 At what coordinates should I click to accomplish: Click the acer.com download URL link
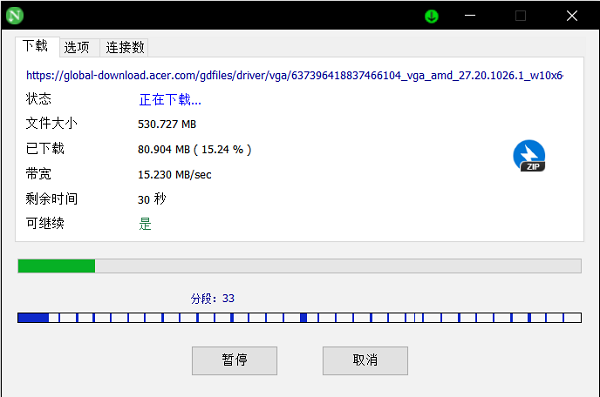(295, 75)
